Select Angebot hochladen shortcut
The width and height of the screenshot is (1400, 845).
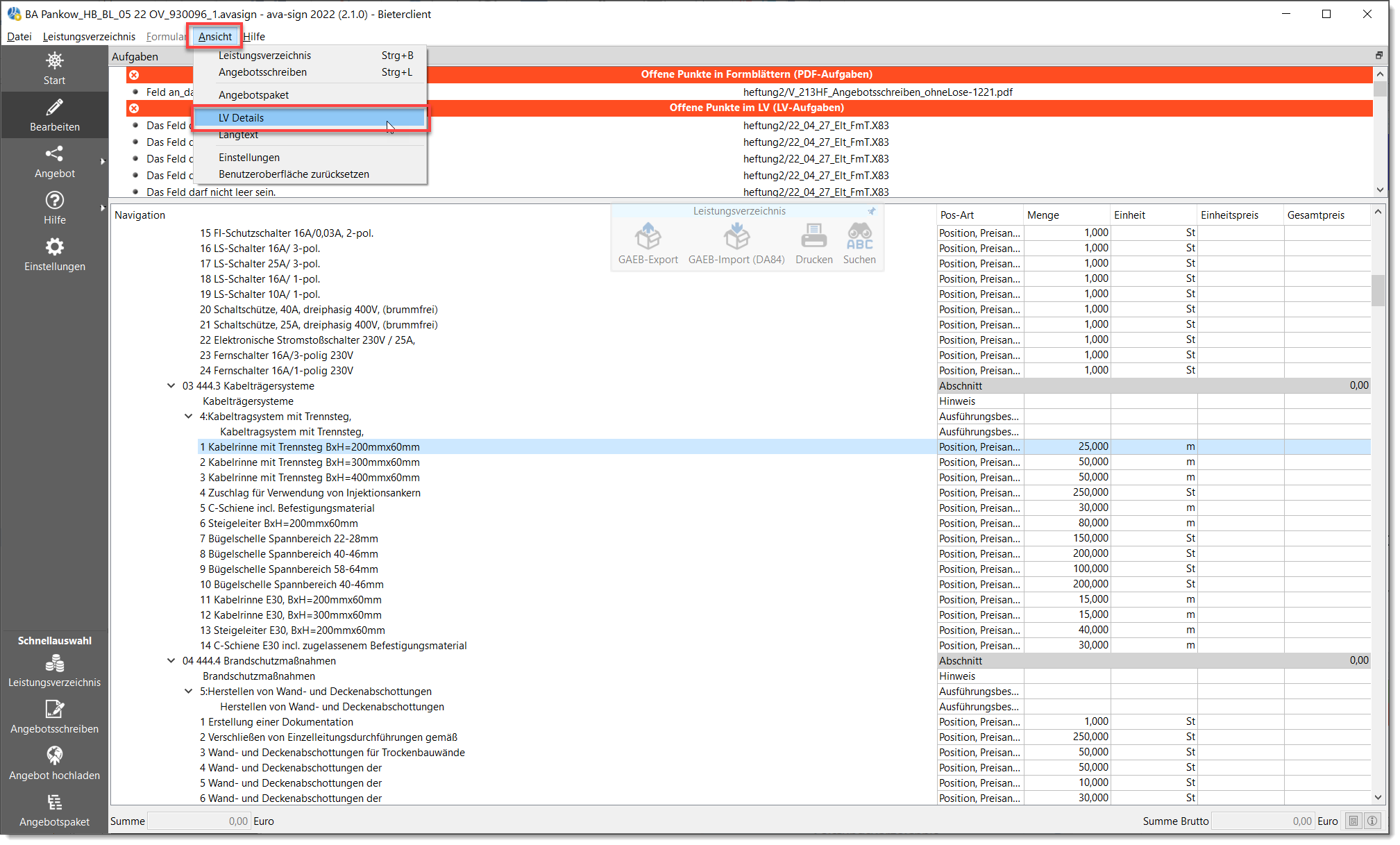[54, 764]
